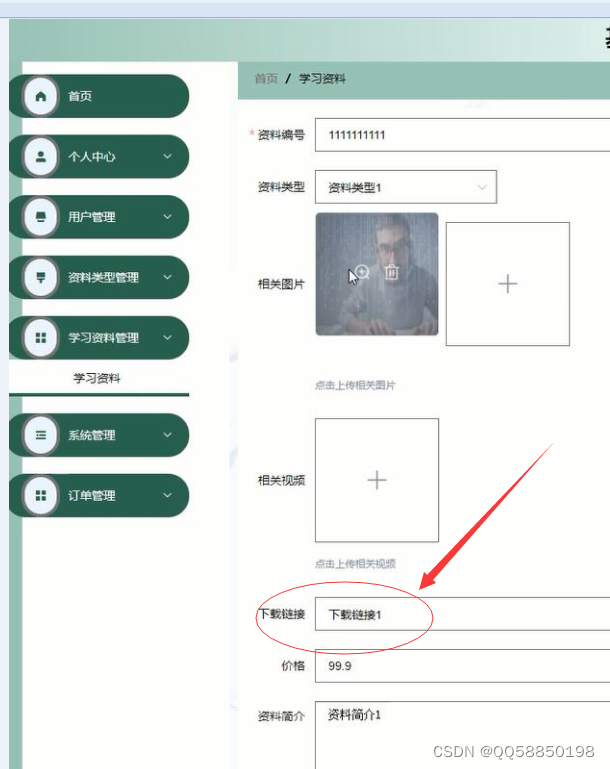The width and height of the screenshot is (610, 769).
Task: Click the grid icon for 学习资料管理
Action: click(x=41, y=337)
